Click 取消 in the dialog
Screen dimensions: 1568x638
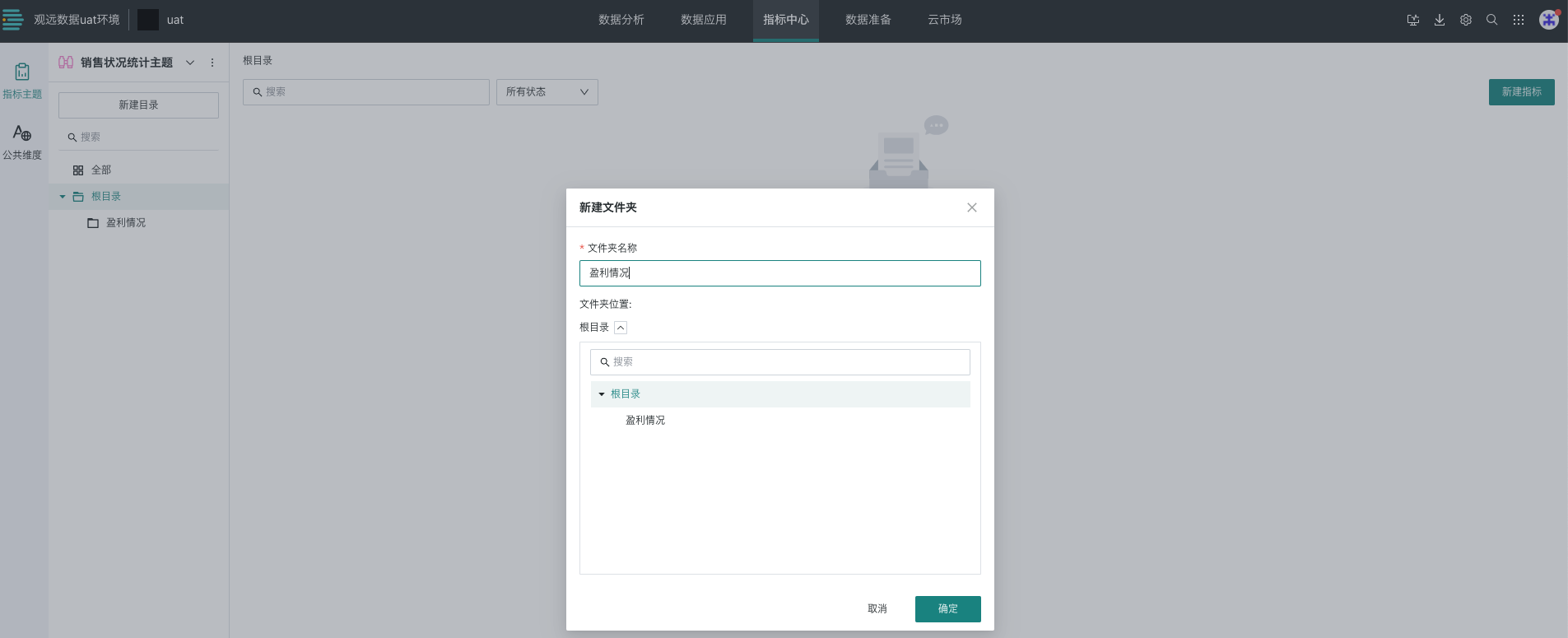click(877, 609)
